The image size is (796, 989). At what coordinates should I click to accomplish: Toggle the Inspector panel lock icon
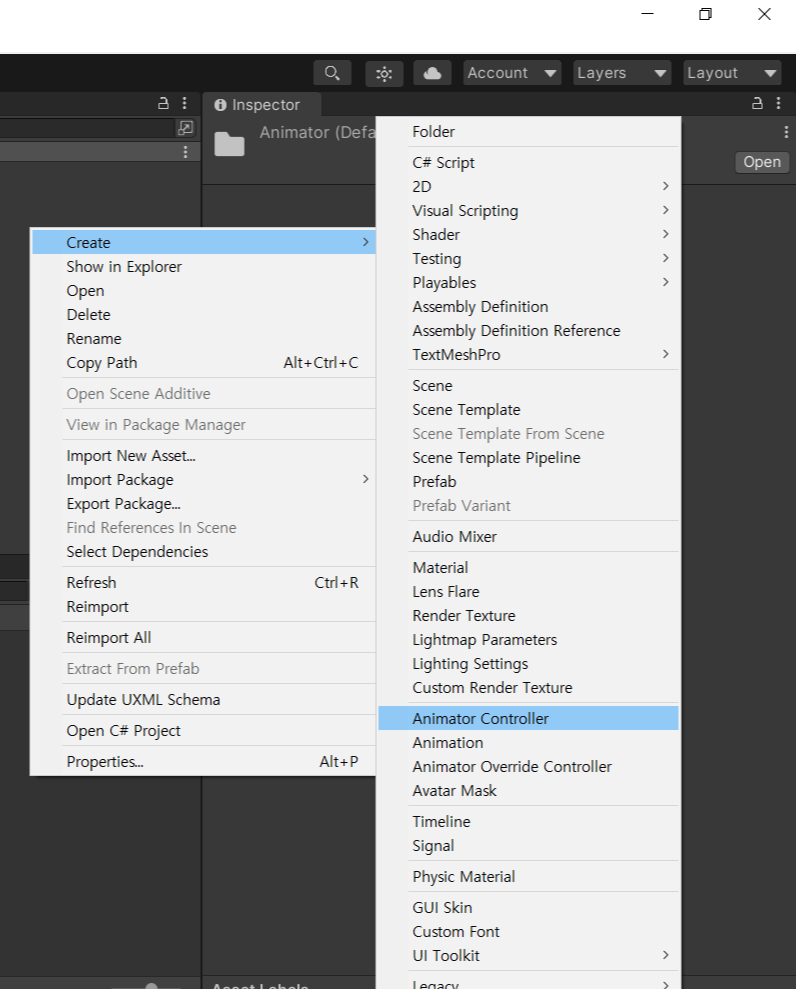point(758,103)
